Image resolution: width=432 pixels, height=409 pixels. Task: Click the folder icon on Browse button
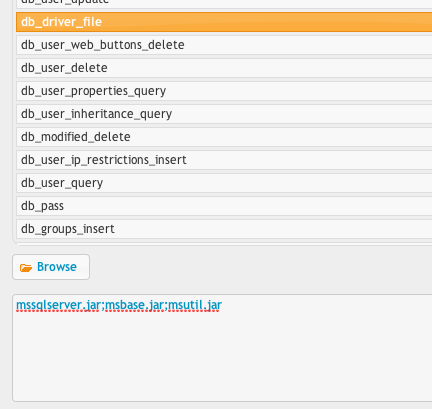pyautogui.click(x=26, y=267)
